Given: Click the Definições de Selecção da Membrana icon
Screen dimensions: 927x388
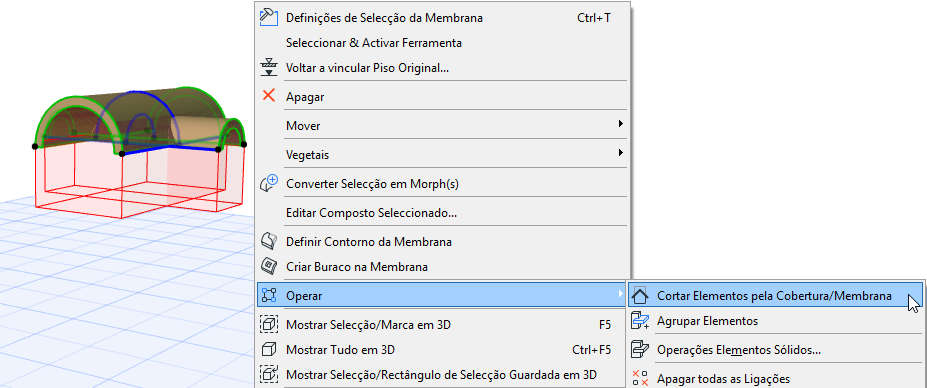Looking at the screenshot, I should coord(269,17).
